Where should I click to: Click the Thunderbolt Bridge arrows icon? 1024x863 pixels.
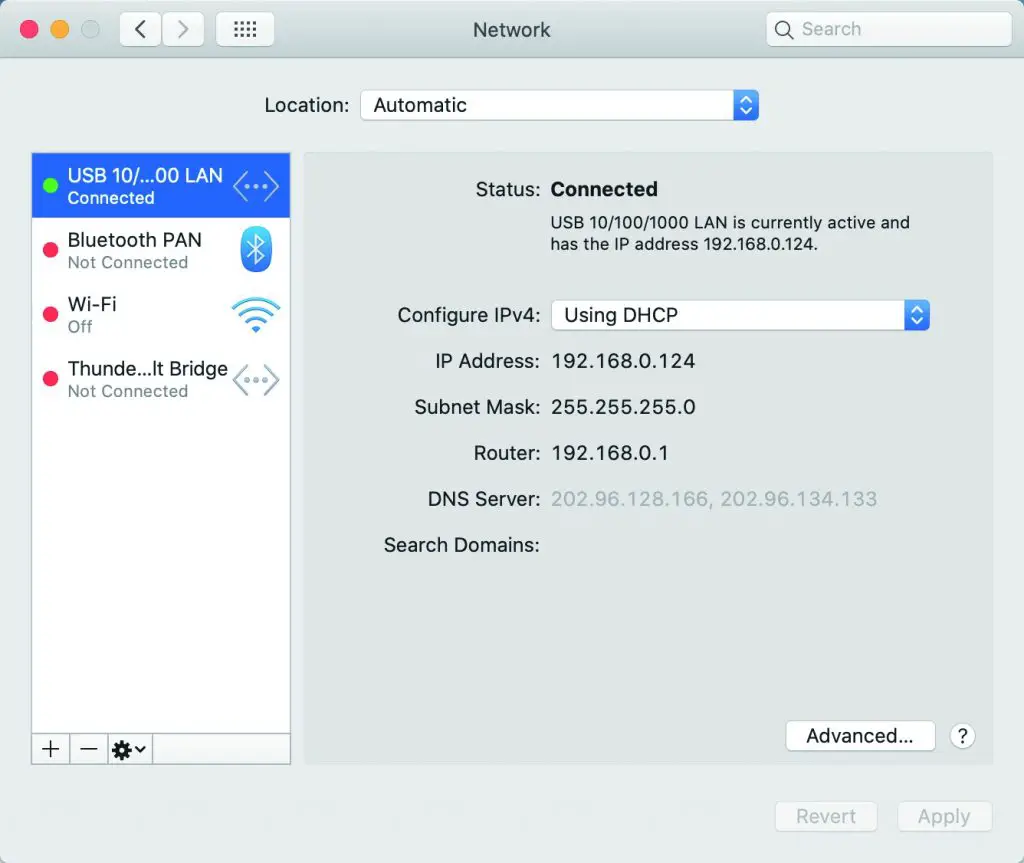[x=256, y=380]
